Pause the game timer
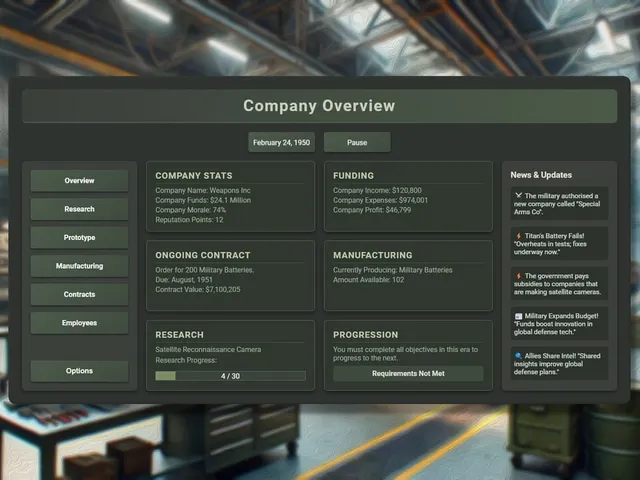 pos(357,142)
